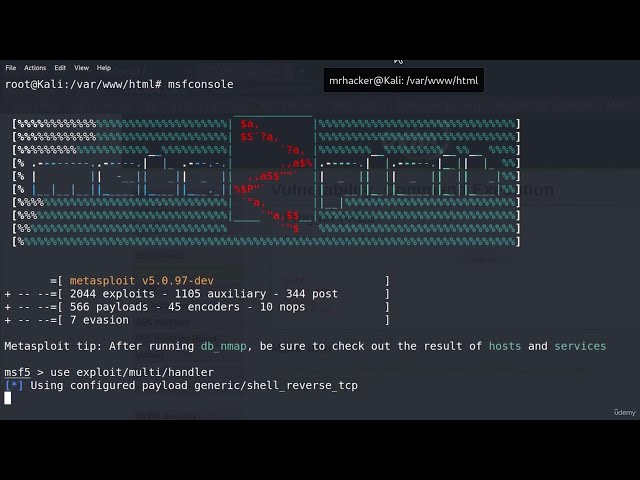Open the View menu
The image size is (640, 480).
click(81, 68)
